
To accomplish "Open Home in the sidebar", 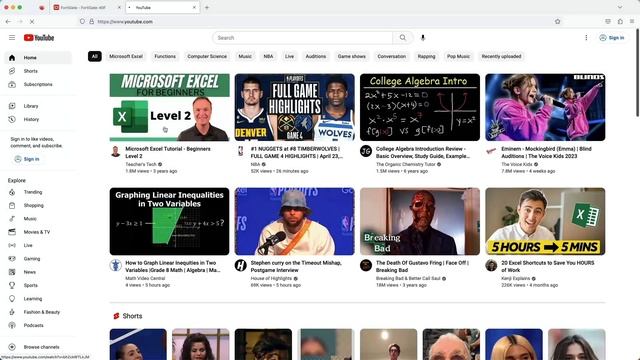I will pos(38,58).
